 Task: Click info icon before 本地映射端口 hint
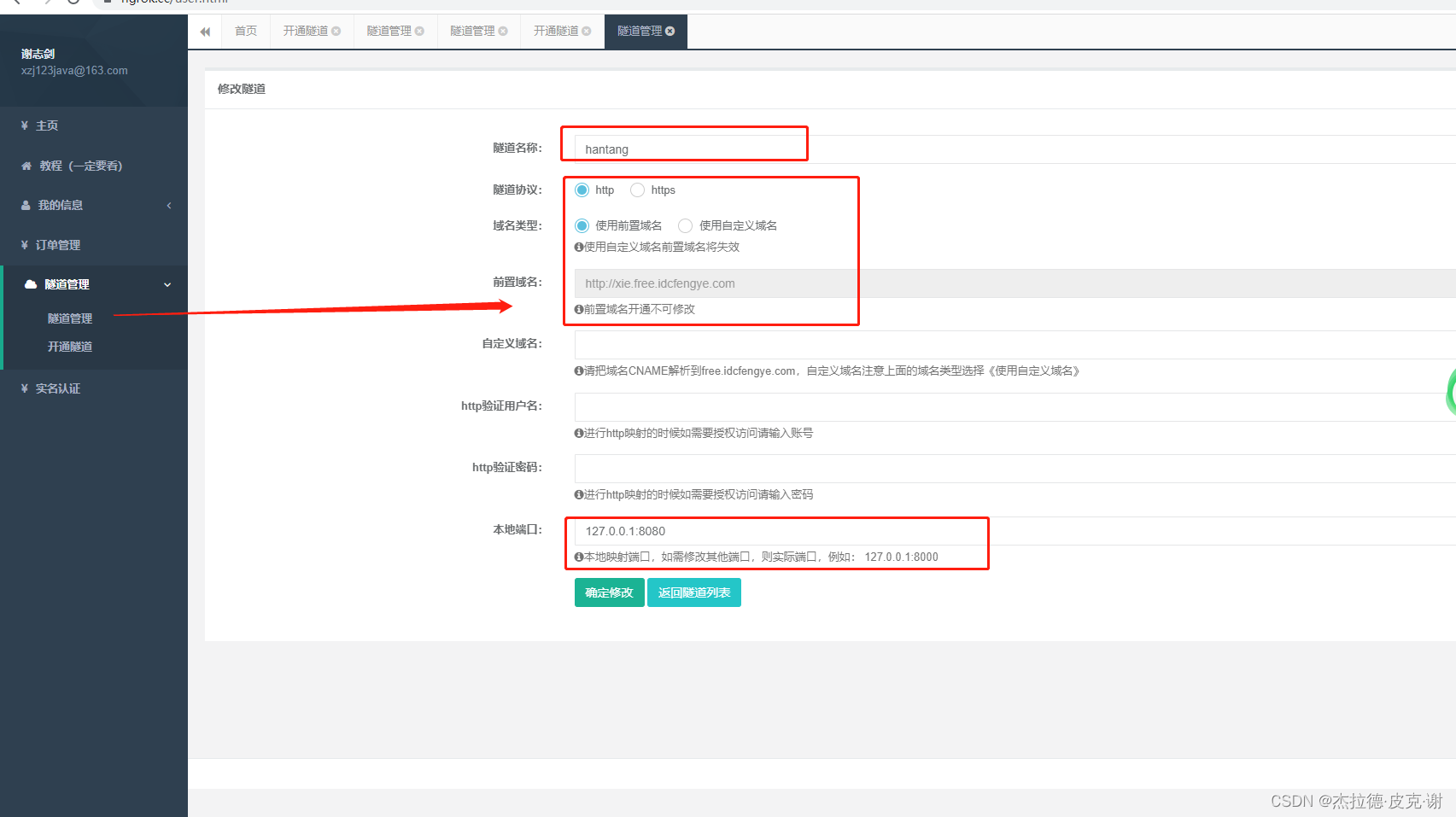(579, 557)
